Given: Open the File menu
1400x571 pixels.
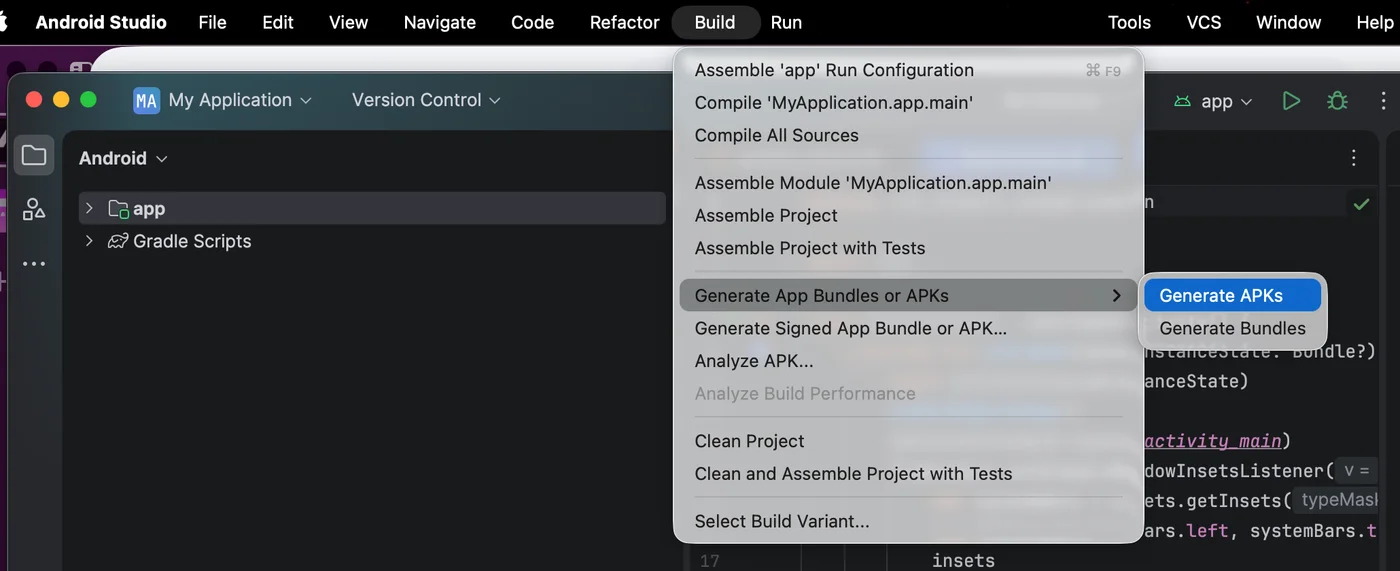Looking at the screenshot, I should click(212, 22).
